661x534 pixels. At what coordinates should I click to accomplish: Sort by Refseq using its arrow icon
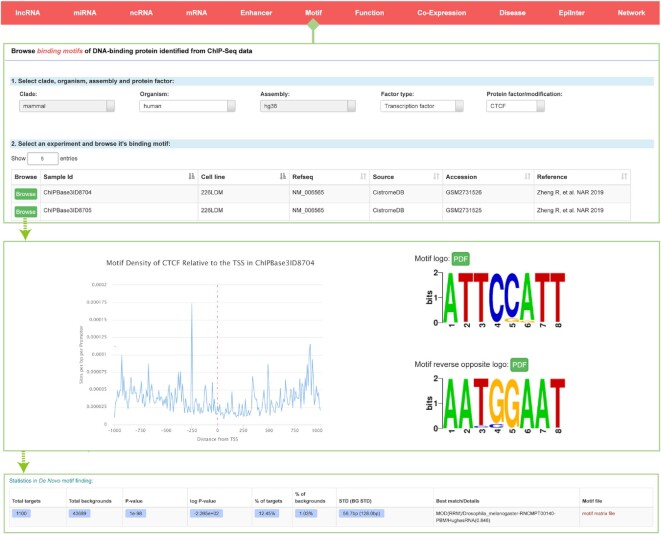pyautogui.click(x=363, y=177)
